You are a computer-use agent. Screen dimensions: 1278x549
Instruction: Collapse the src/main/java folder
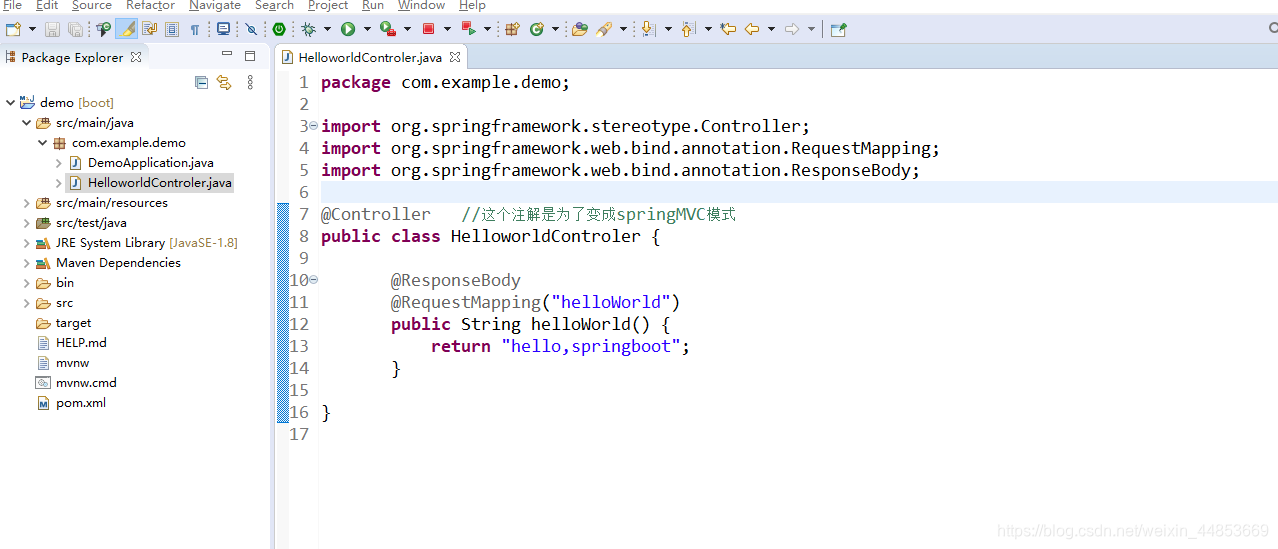(x=26, y=122)
